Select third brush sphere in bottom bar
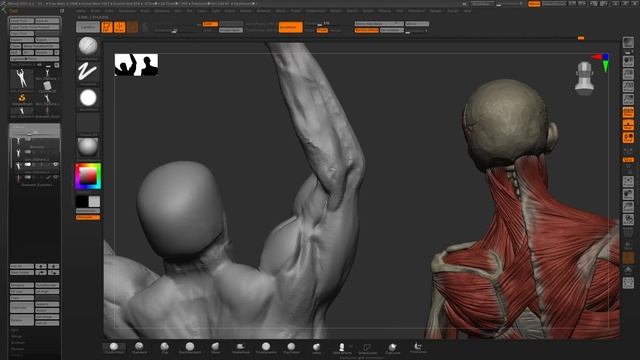 (164, 347)
